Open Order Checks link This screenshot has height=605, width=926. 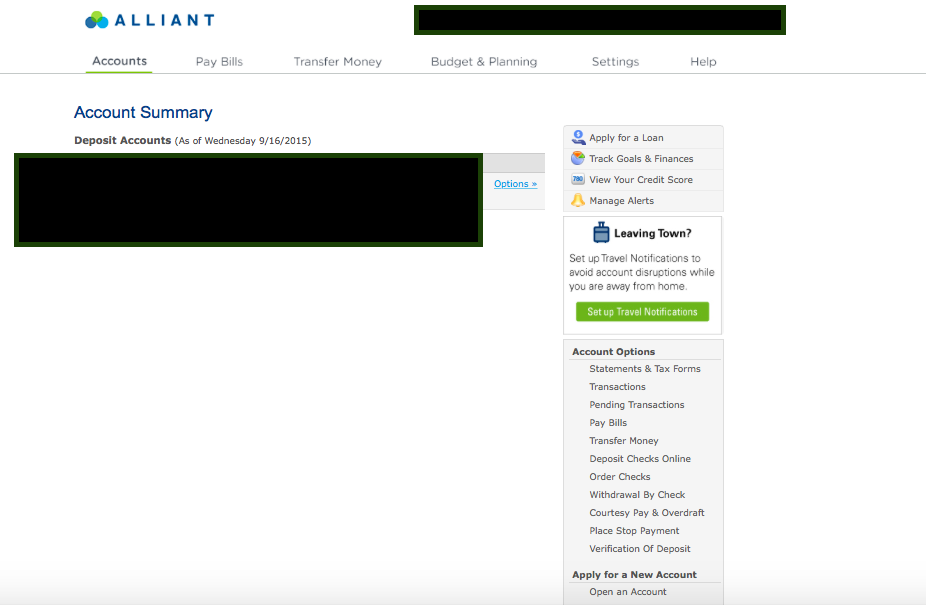(620, 477)
